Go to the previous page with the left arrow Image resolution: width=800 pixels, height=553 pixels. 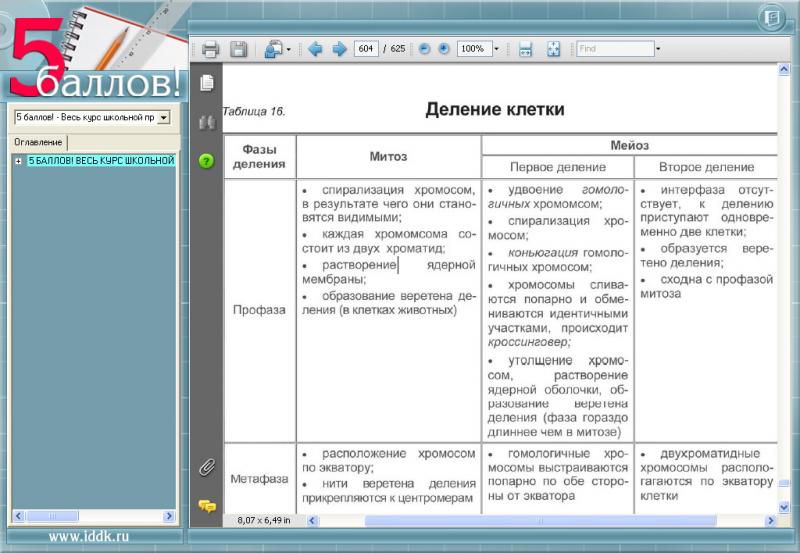315,49
